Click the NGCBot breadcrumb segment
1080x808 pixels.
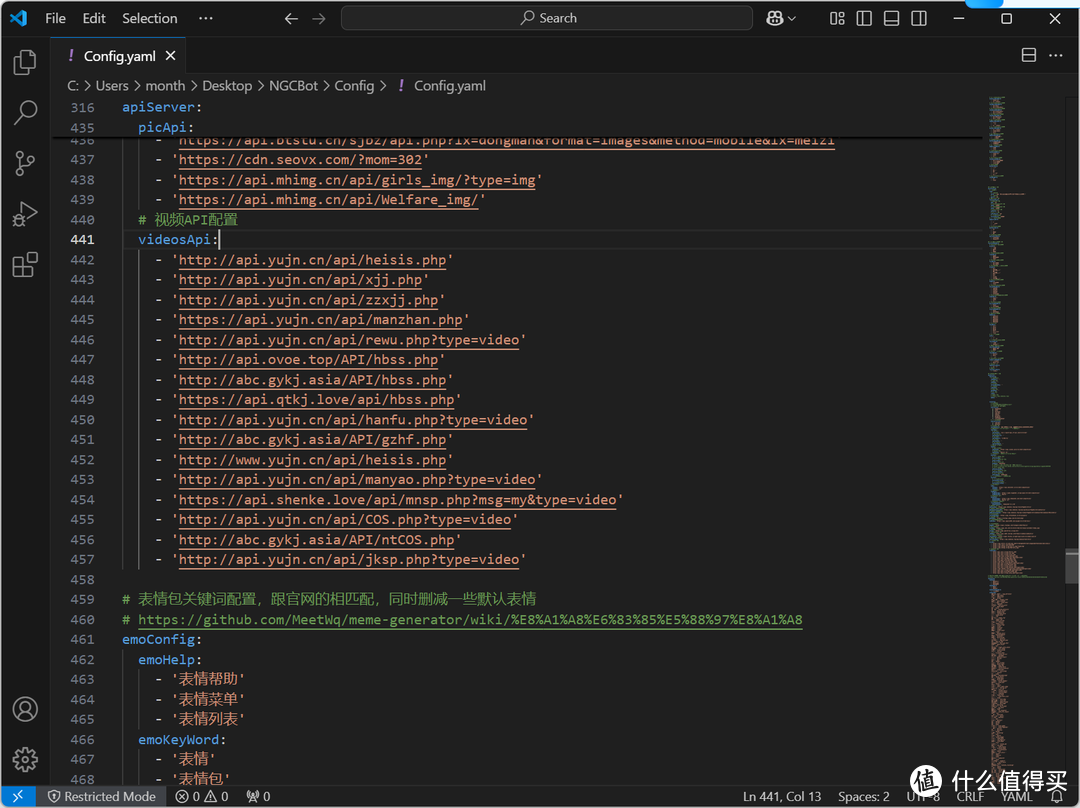coord(293,85)
